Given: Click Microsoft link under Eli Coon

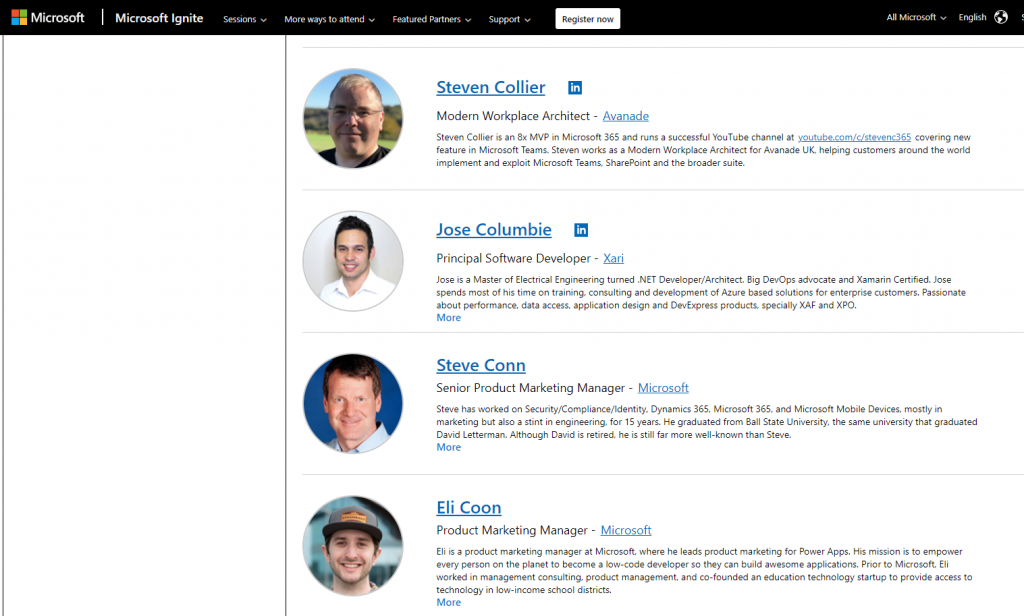Looking at the screenshot, I should 626,530.
